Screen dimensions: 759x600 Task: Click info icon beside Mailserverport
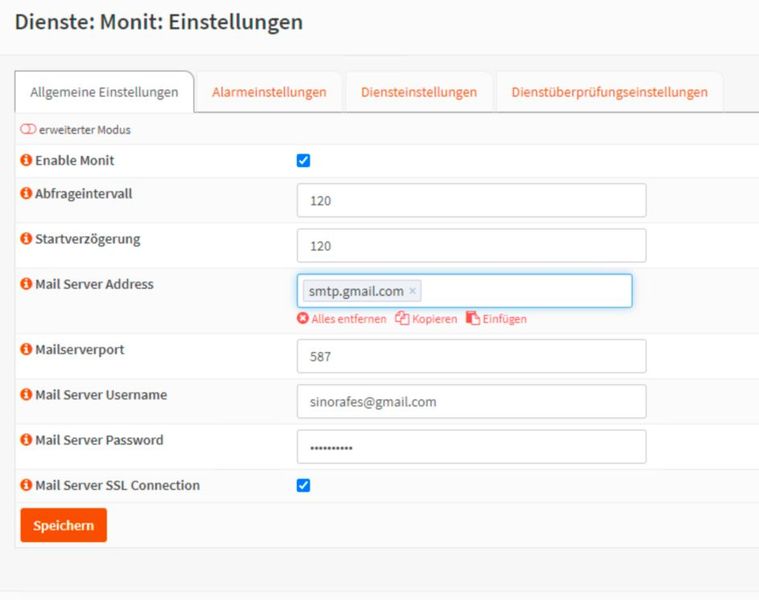tap(27, 350)
